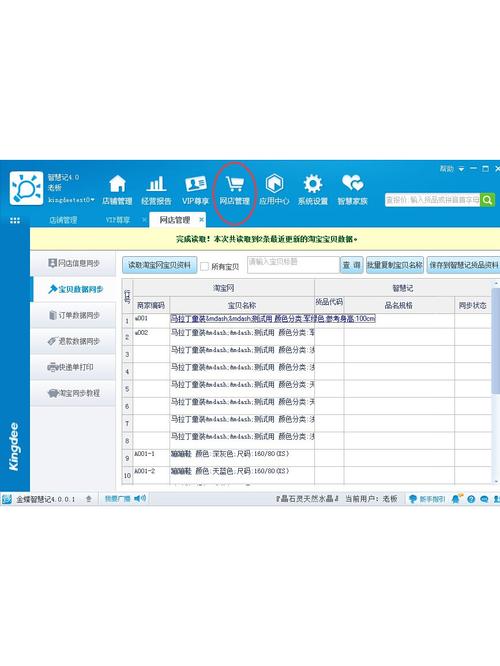Viewport: 500px width, 666px height.
Task: Click the green search magnifier button
Action: (487, 200)
